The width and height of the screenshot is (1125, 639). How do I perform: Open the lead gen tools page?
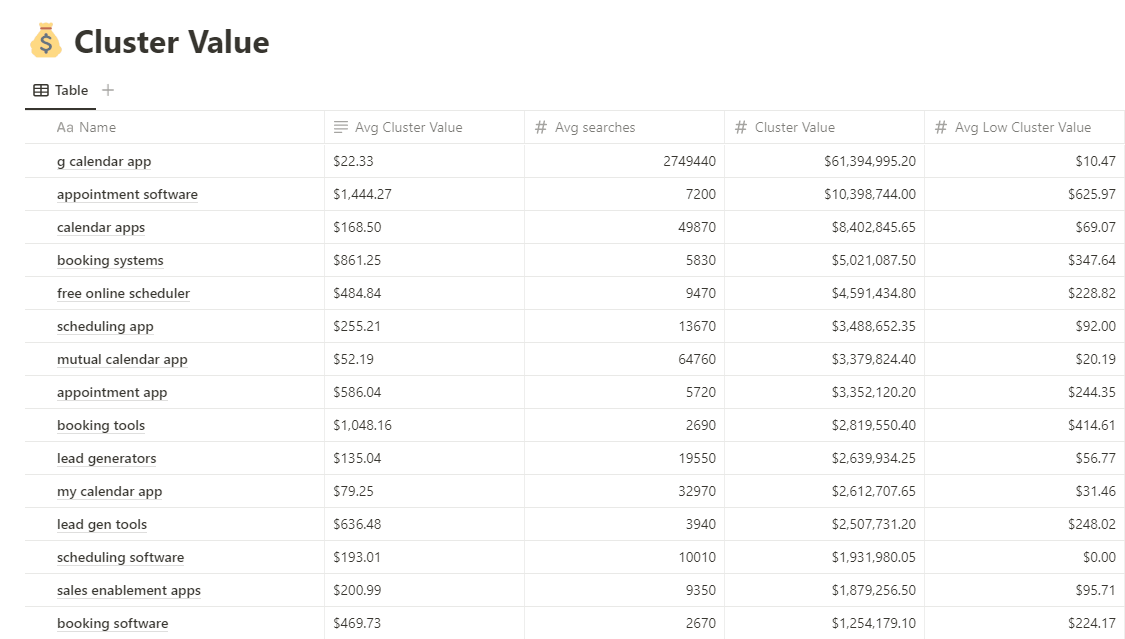(101, 524)
